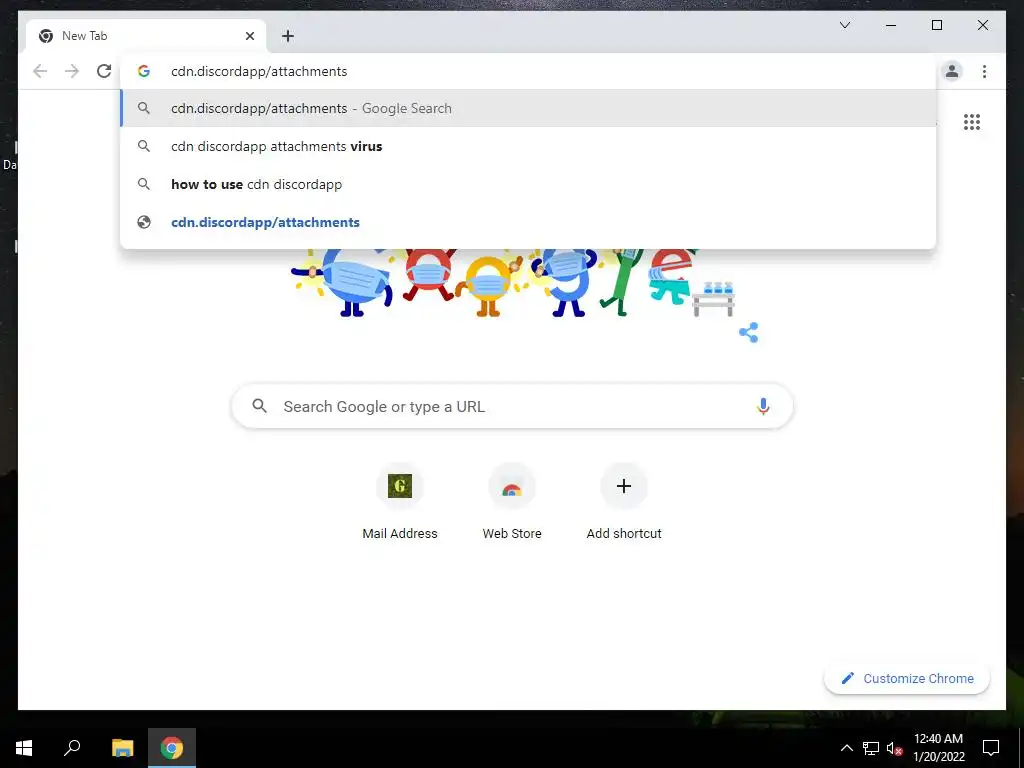
Task: Open the Chrome profile avatar icon
Action: 952,71
